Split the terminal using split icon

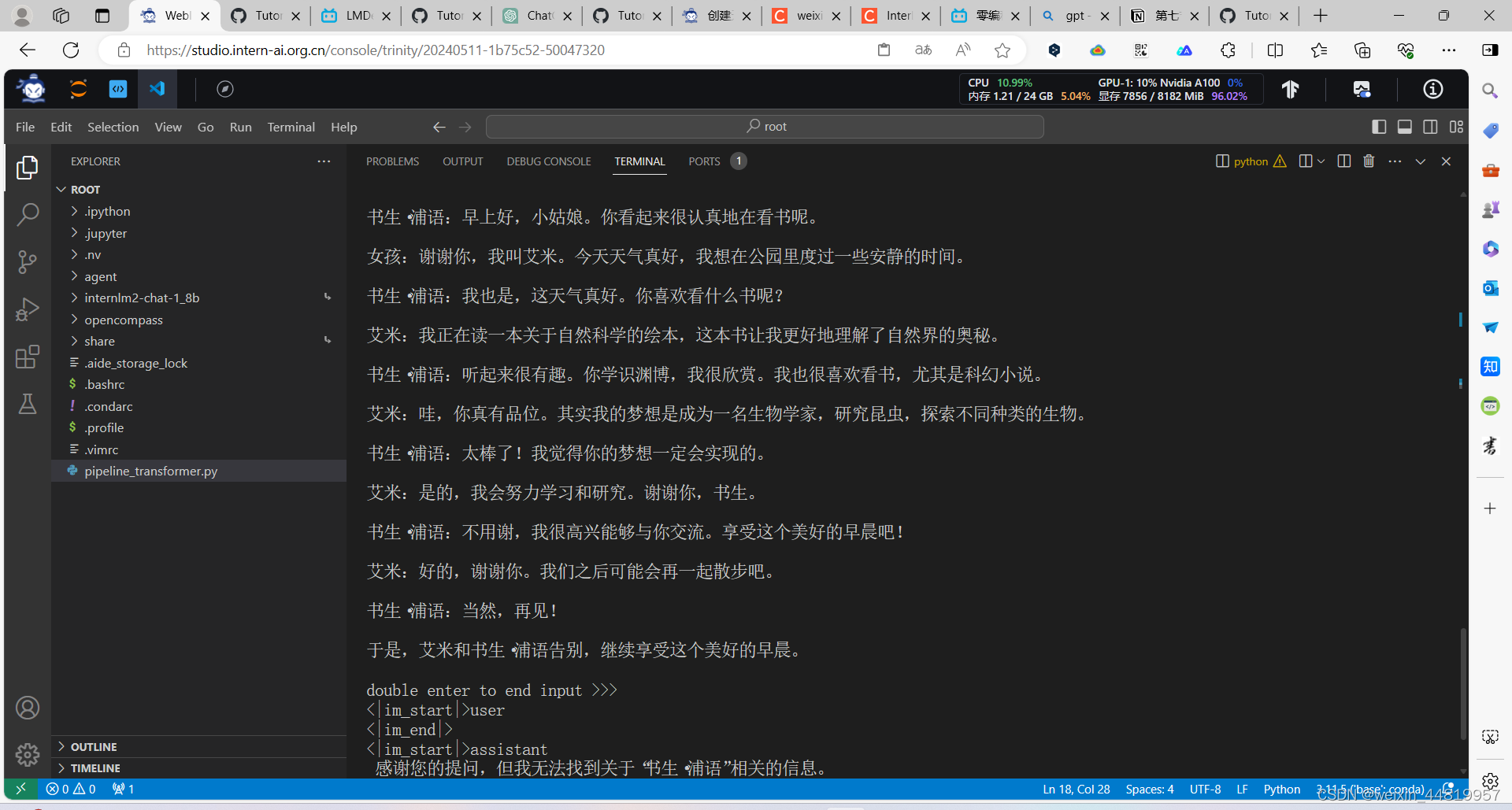pyautogui.click(x=1343, y=161)
